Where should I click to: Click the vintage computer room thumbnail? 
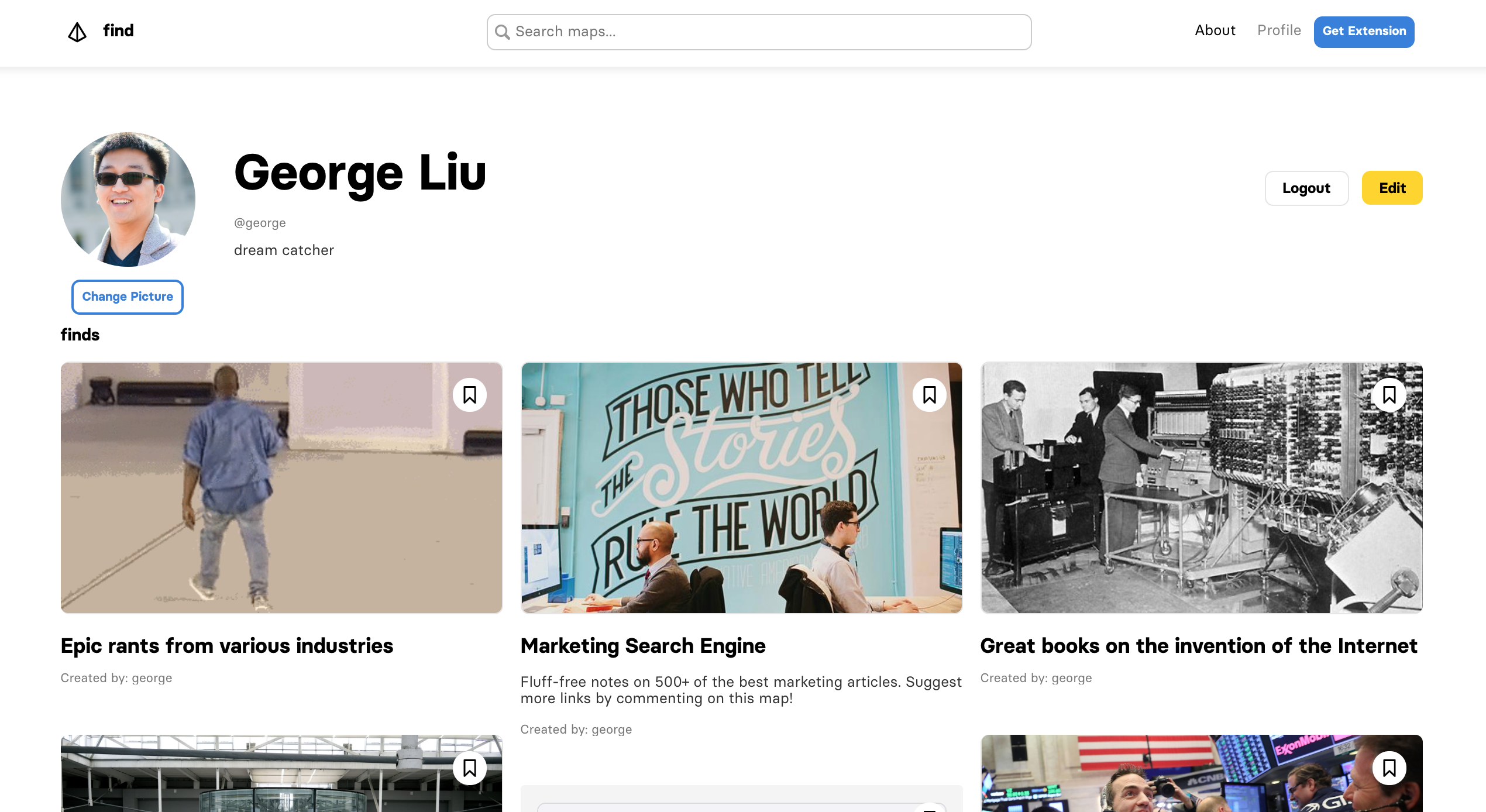pyautogui.click(x=1201, y=487)
